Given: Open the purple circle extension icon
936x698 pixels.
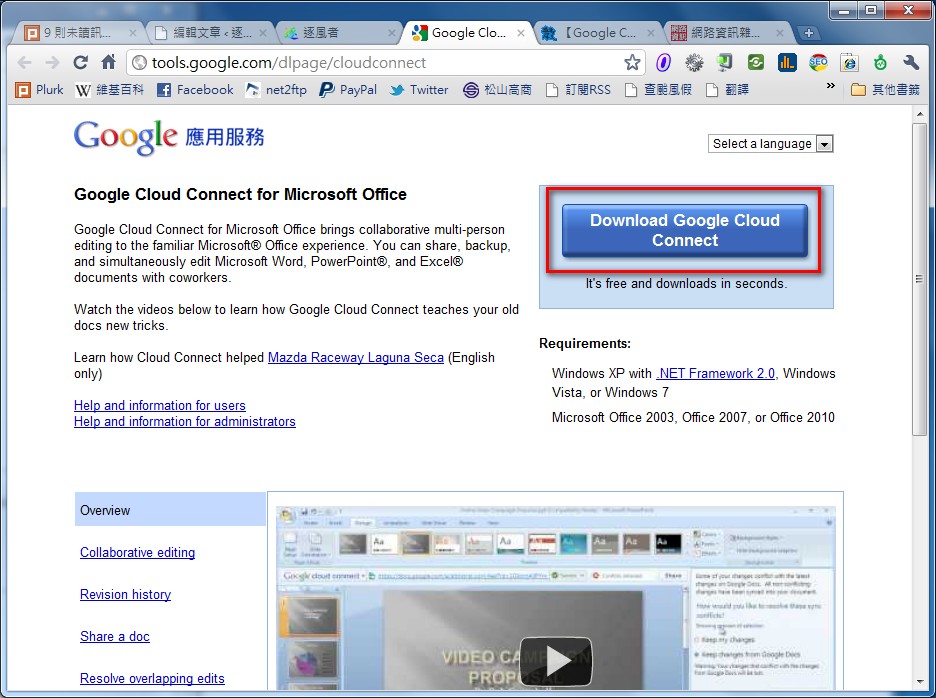Looking at the screenshot, I should point(663,62).
